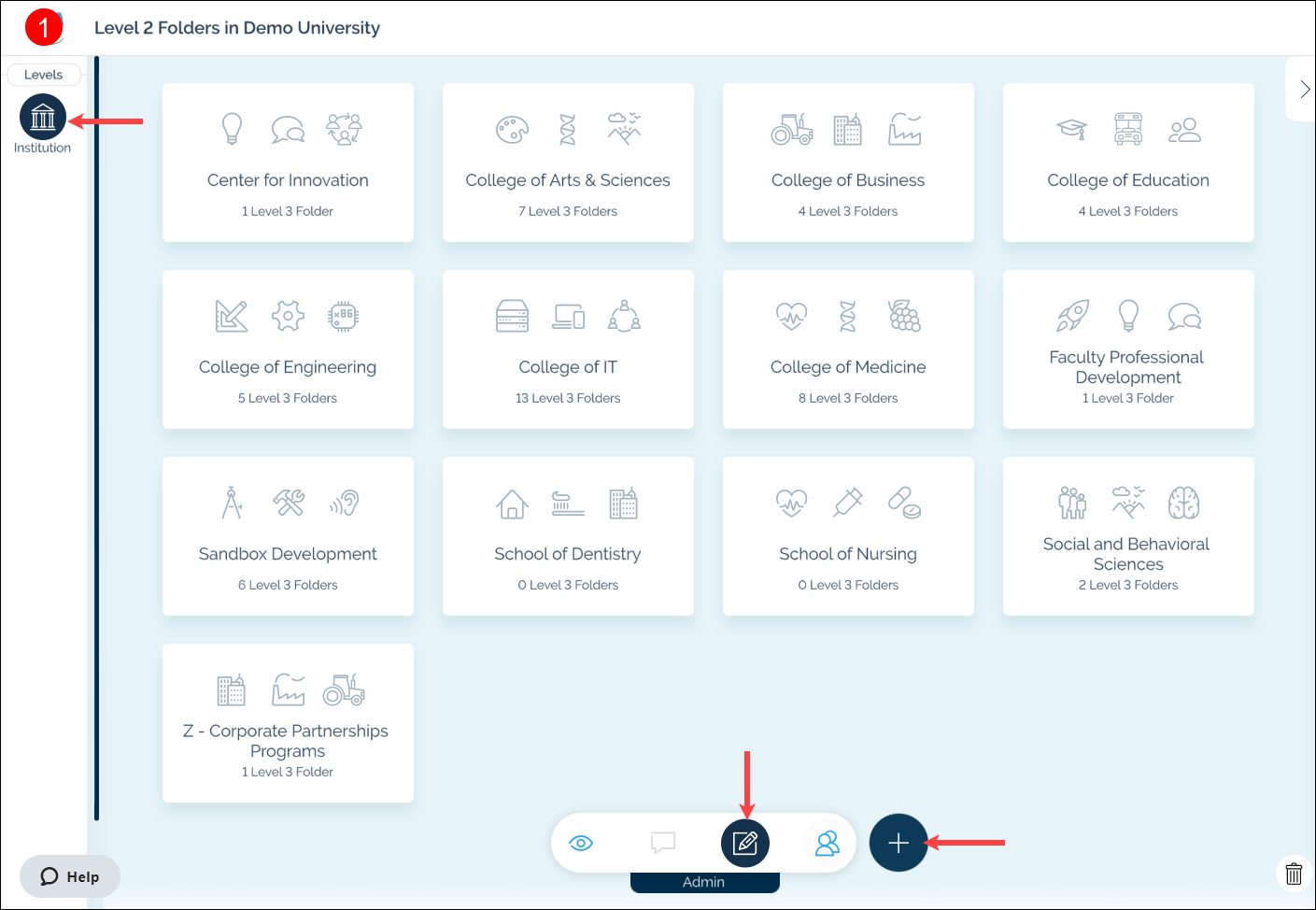The width and height of the screenshot is (1316, 910).
Task: Click the plus add button
Action: (x=898, y=843)
